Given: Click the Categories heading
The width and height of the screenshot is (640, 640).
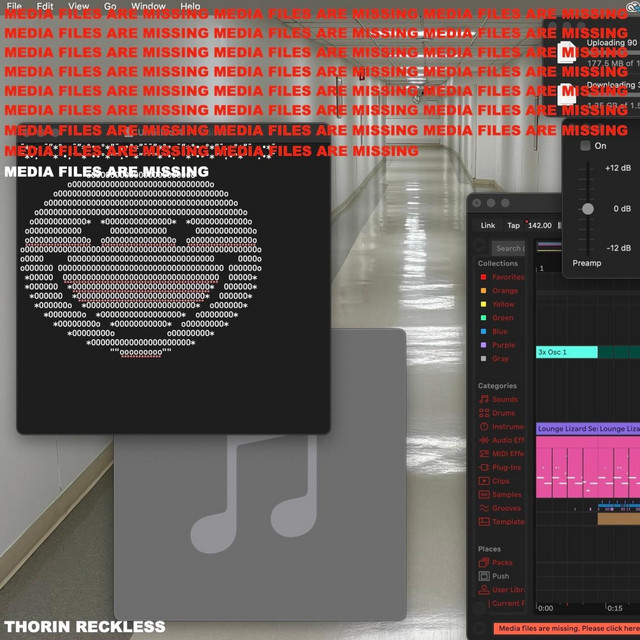Looking at the screenshot, I should 497,386.
